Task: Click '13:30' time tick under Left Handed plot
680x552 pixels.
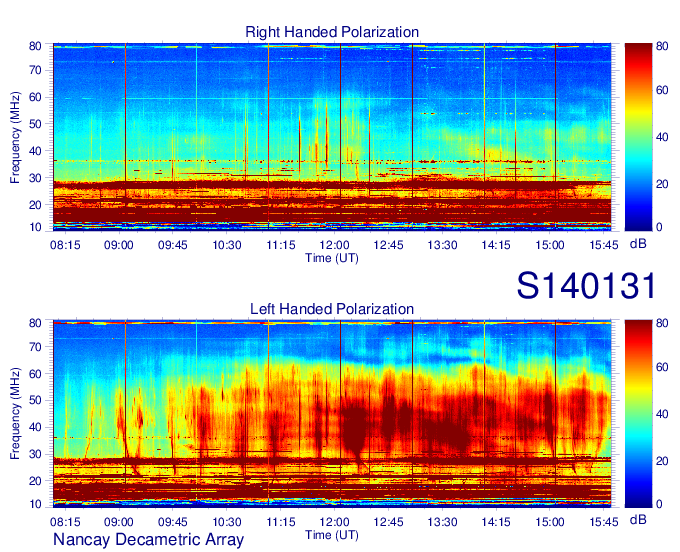Action: (x=442, y=522)
